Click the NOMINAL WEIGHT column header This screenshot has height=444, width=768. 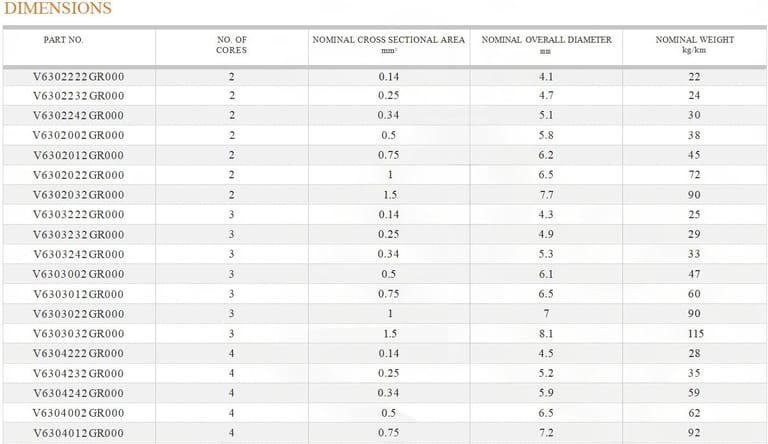pos(694,44)
